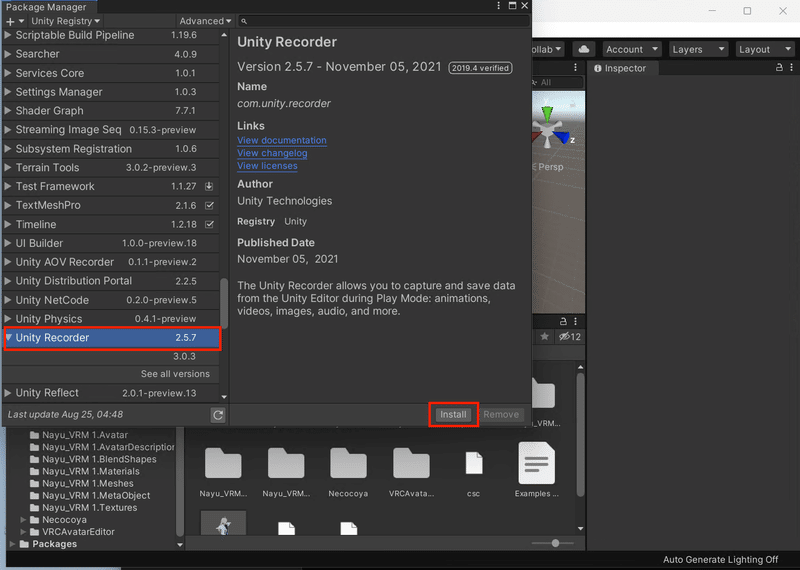Open the Layers dropdown
800x570 pixels.
[x=697, y=49]
